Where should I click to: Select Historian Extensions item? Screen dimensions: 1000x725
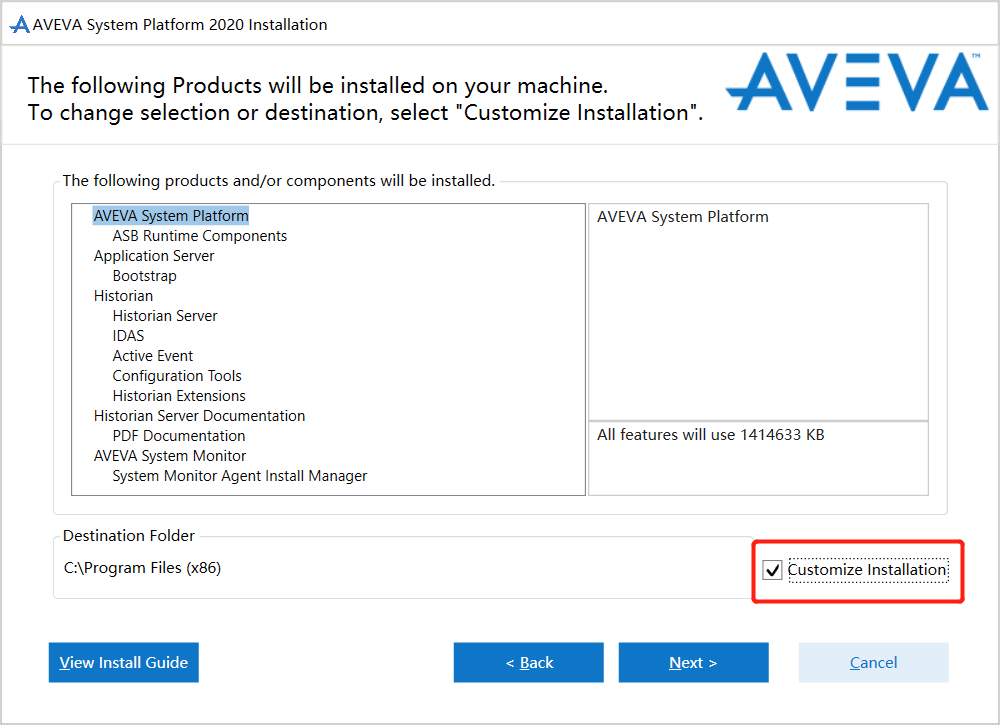[179, 396]
